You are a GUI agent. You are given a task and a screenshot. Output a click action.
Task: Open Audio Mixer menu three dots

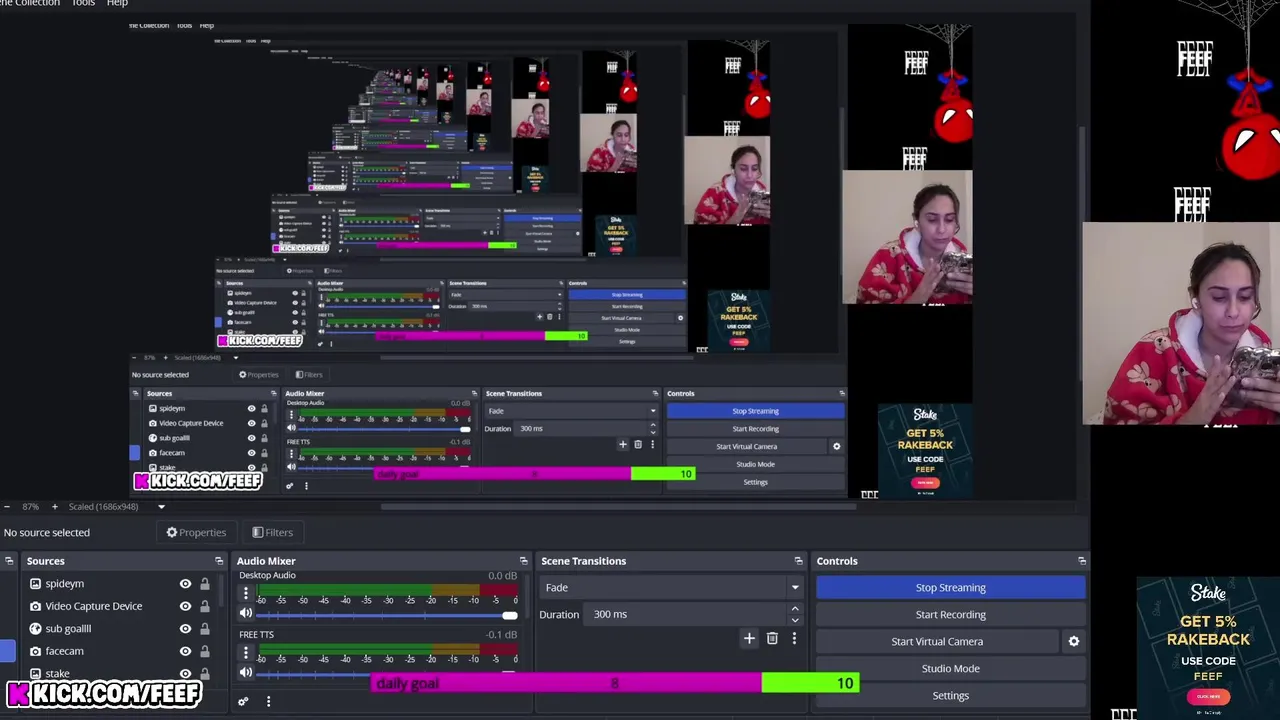pyautogui.click(x=268, y=702)
